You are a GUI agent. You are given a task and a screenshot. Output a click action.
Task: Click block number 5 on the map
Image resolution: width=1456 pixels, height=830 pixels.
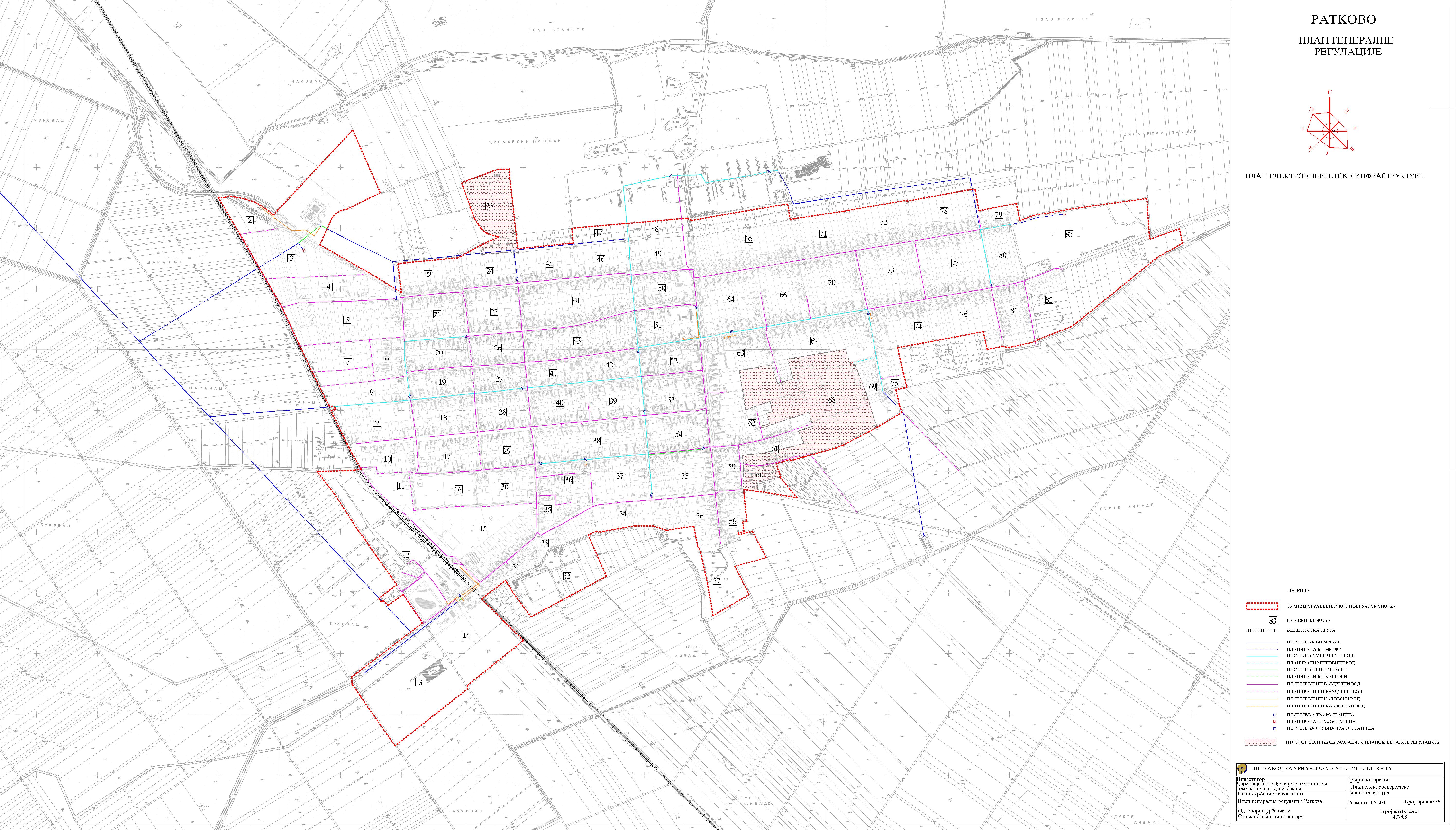point(347,320)
